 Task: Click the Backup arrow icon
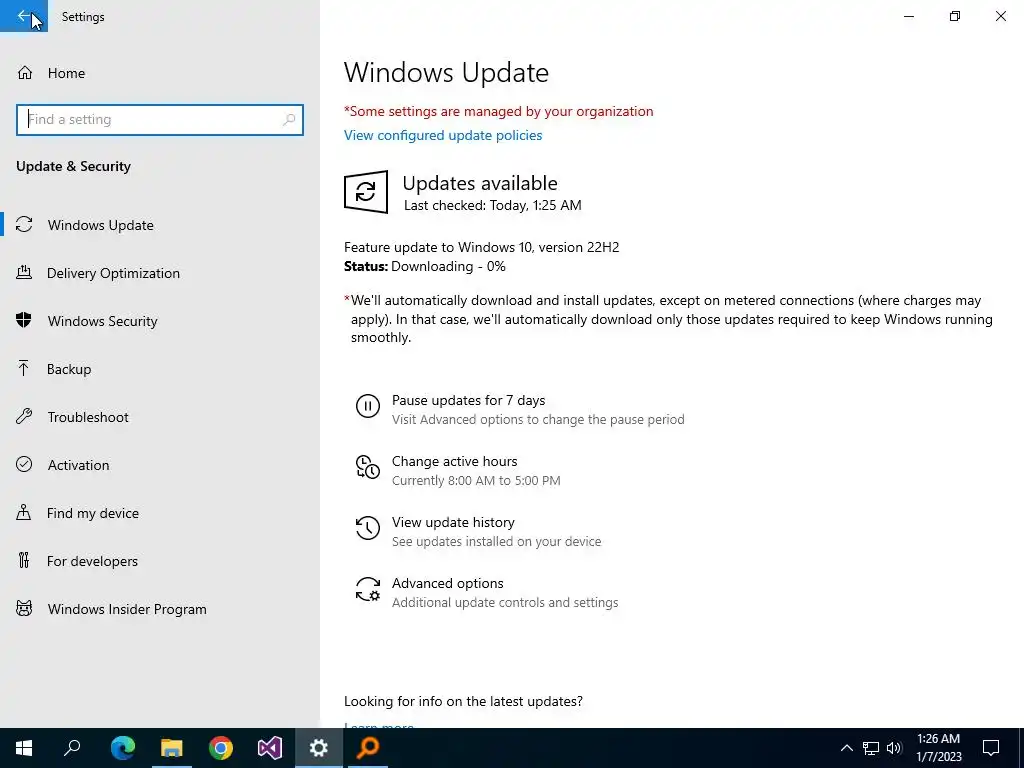pos(24,369)
